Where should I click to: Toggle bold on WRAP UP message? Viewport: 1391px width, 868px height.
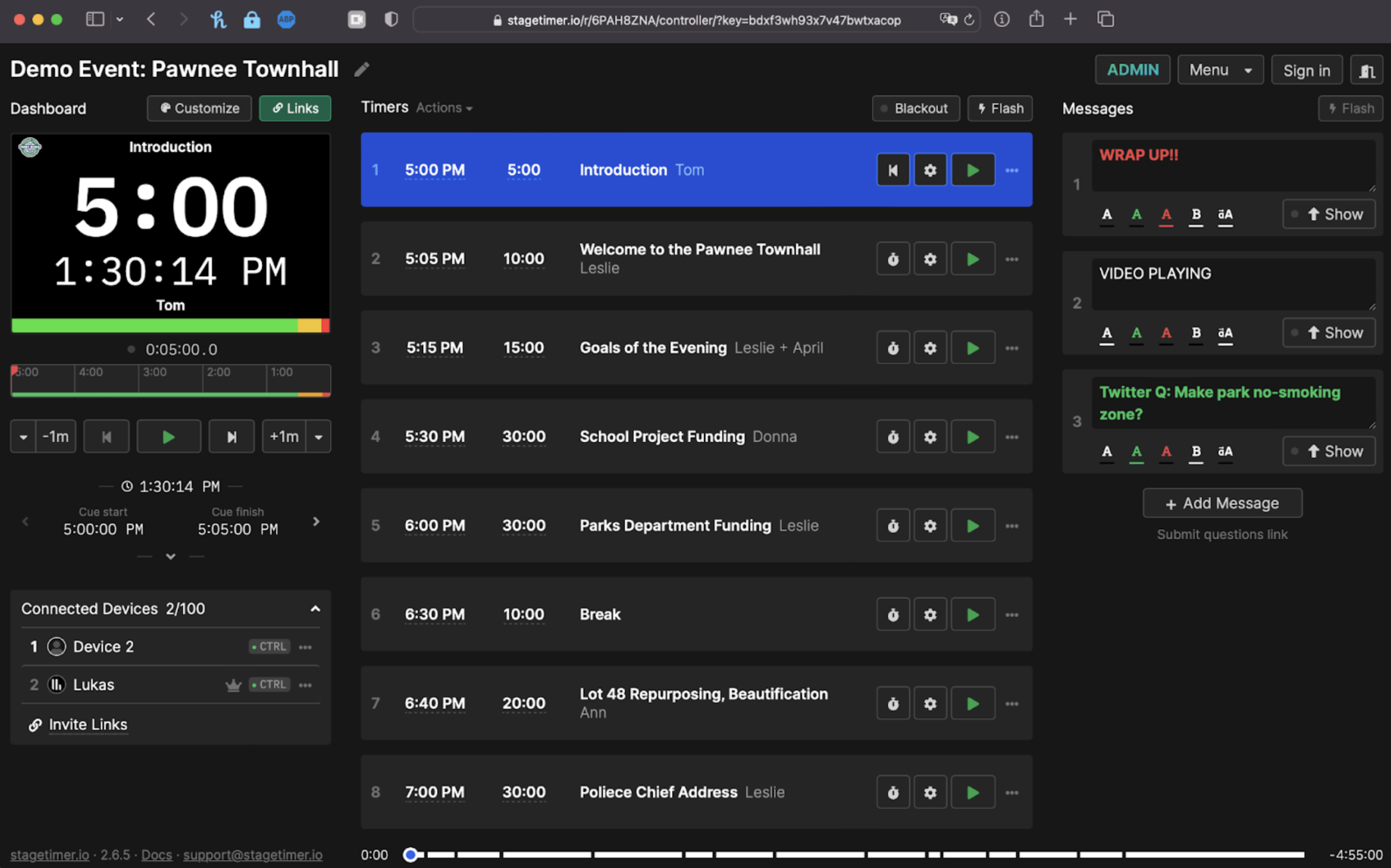pyautogui.click(x=1195, y=214)
